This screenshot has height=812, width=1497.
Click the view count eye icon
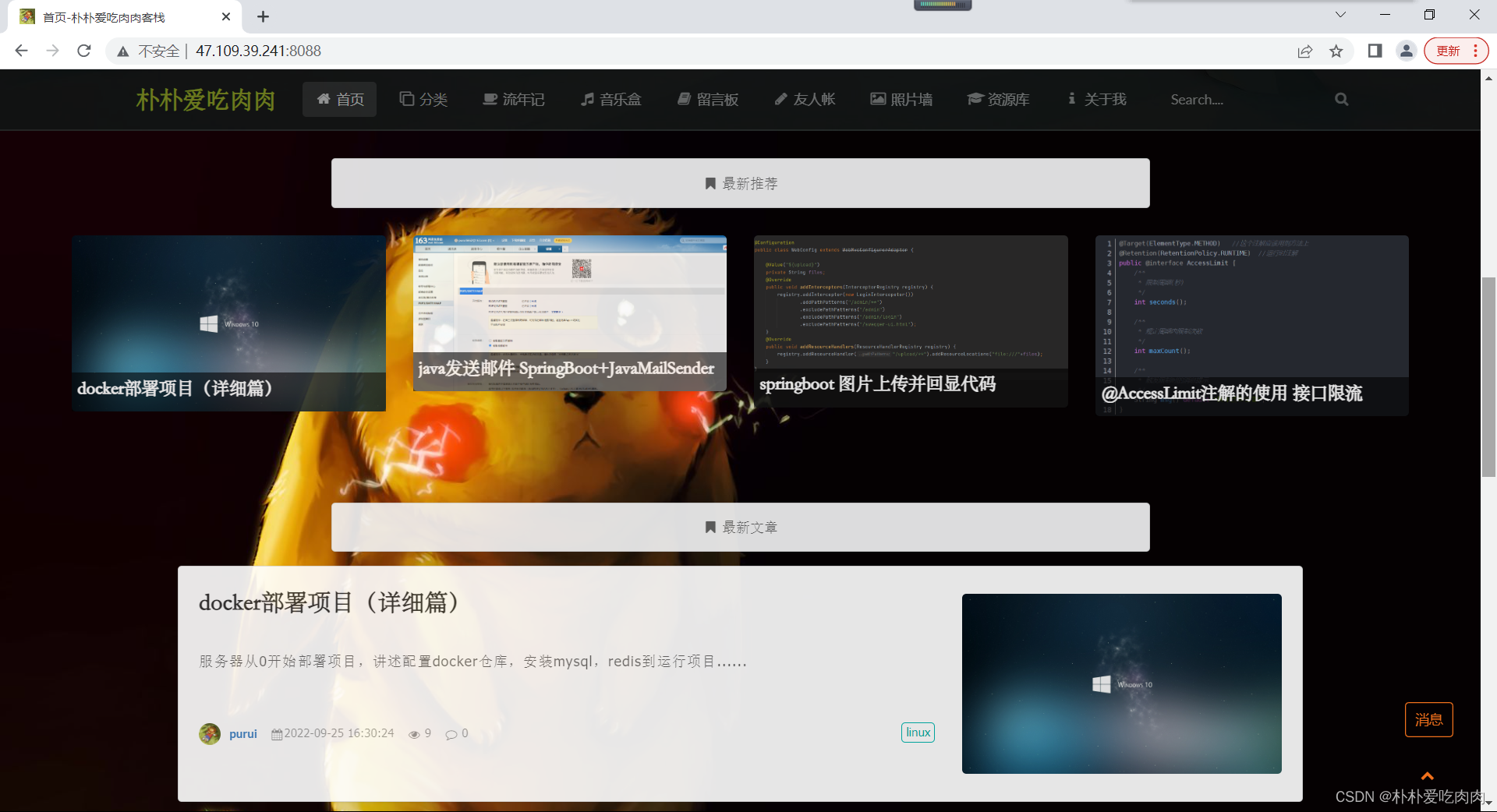[x=414, y=734]
